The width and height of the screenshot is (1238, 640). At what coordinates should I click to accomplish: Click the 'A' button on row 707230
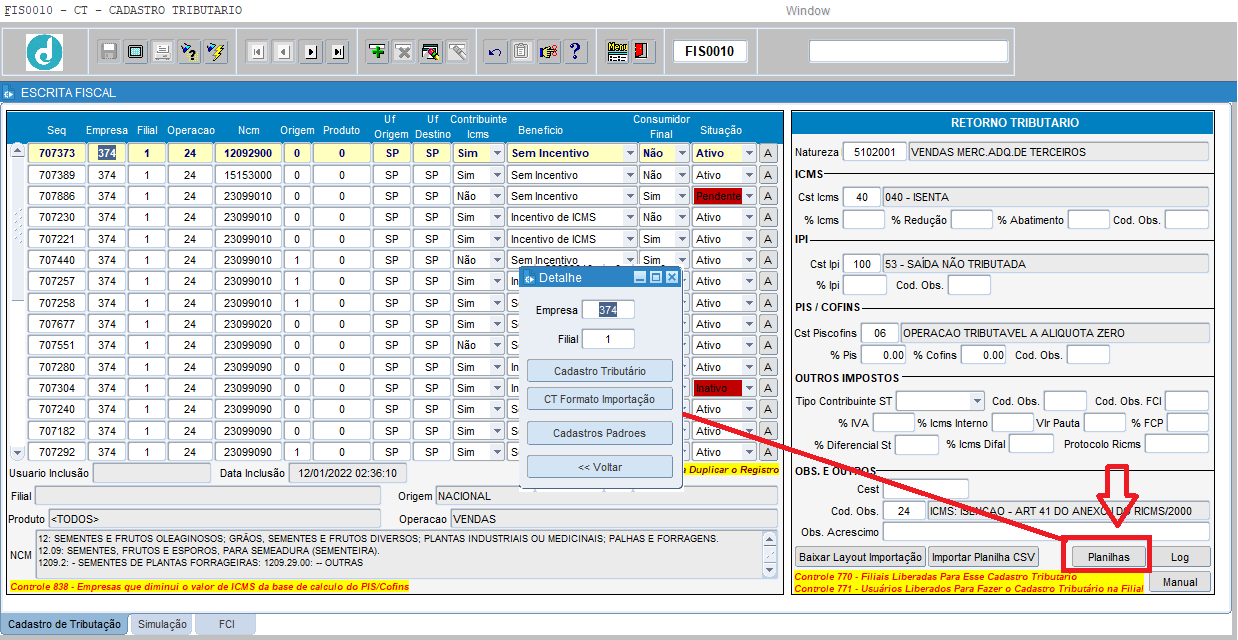click(768, 217)
